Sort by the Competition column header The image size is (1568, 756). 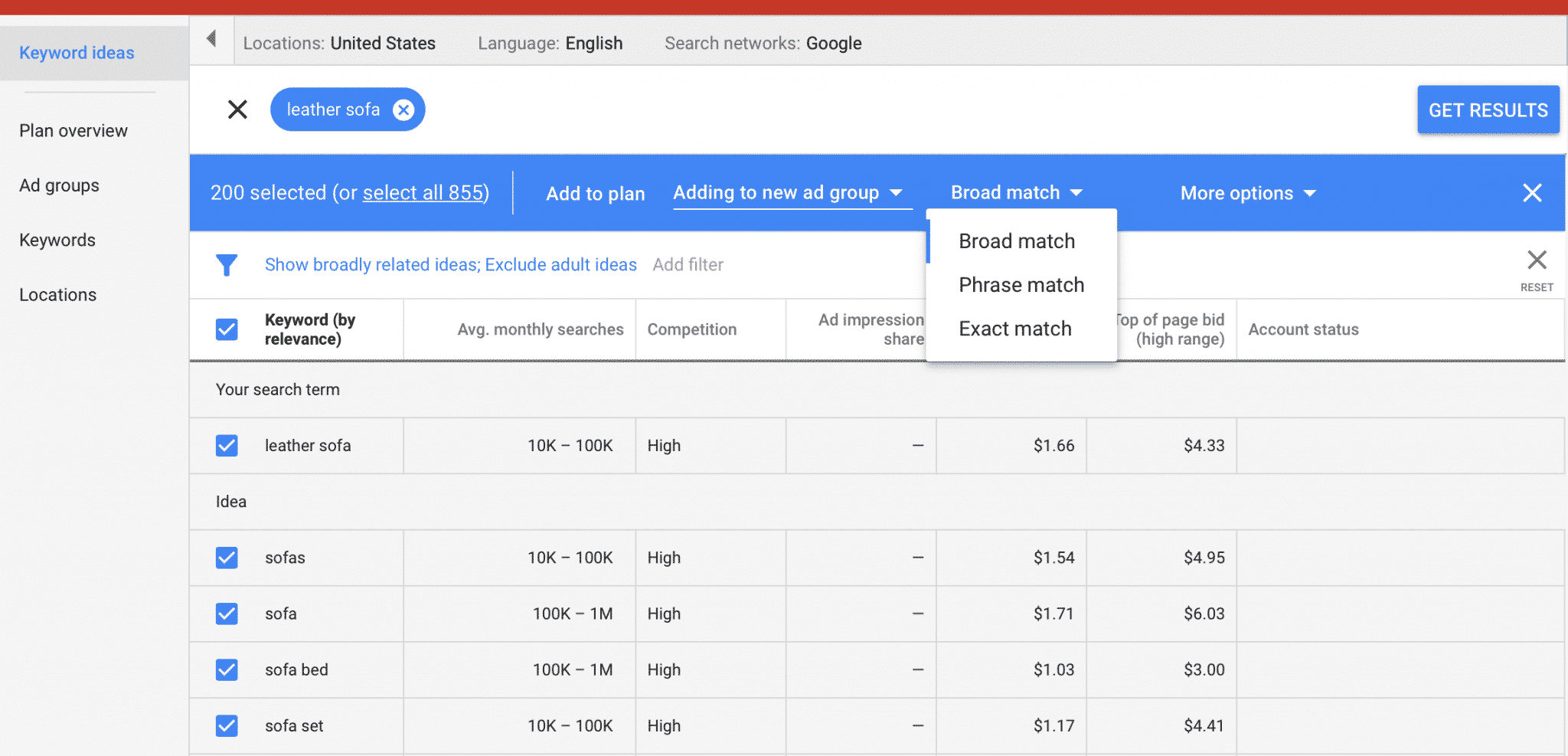pos(691,329)
